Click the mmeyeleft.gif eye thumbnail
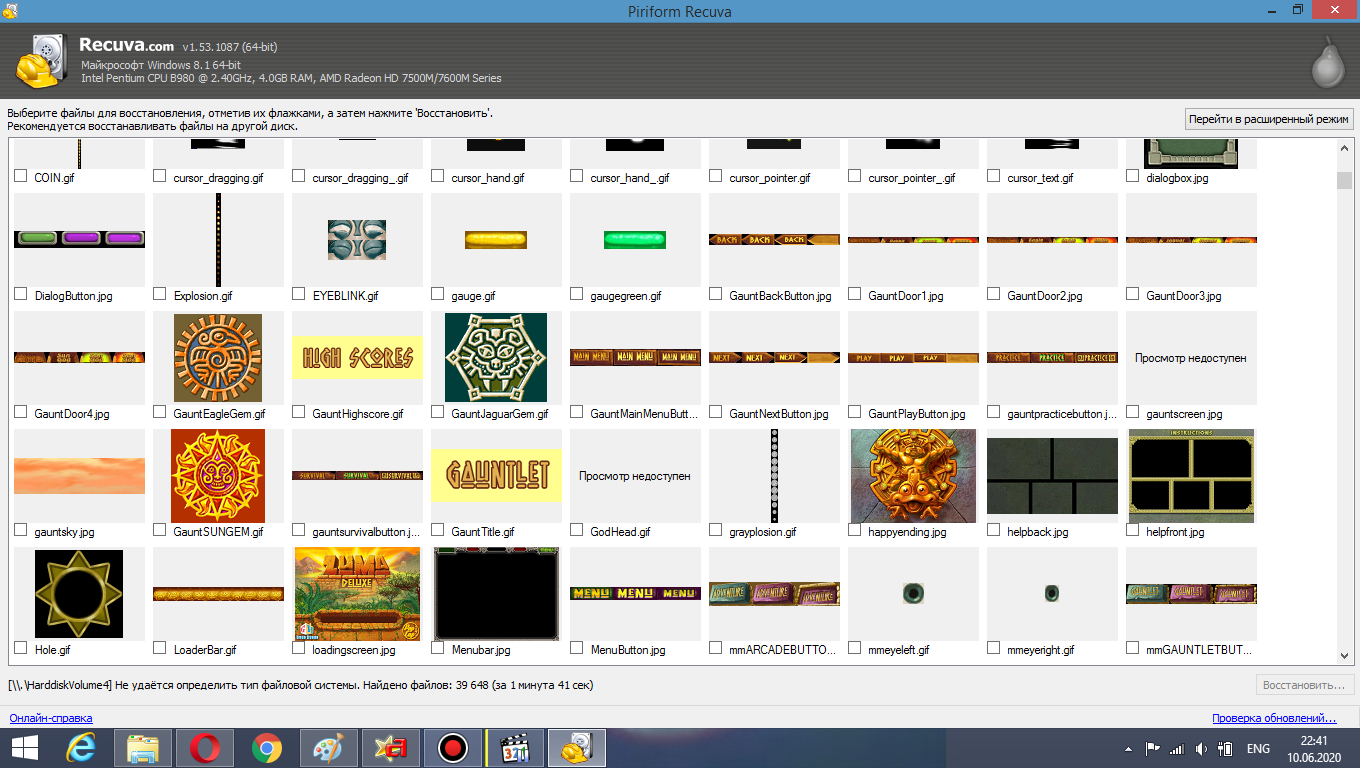1360x768 pixels. [913, 594]
